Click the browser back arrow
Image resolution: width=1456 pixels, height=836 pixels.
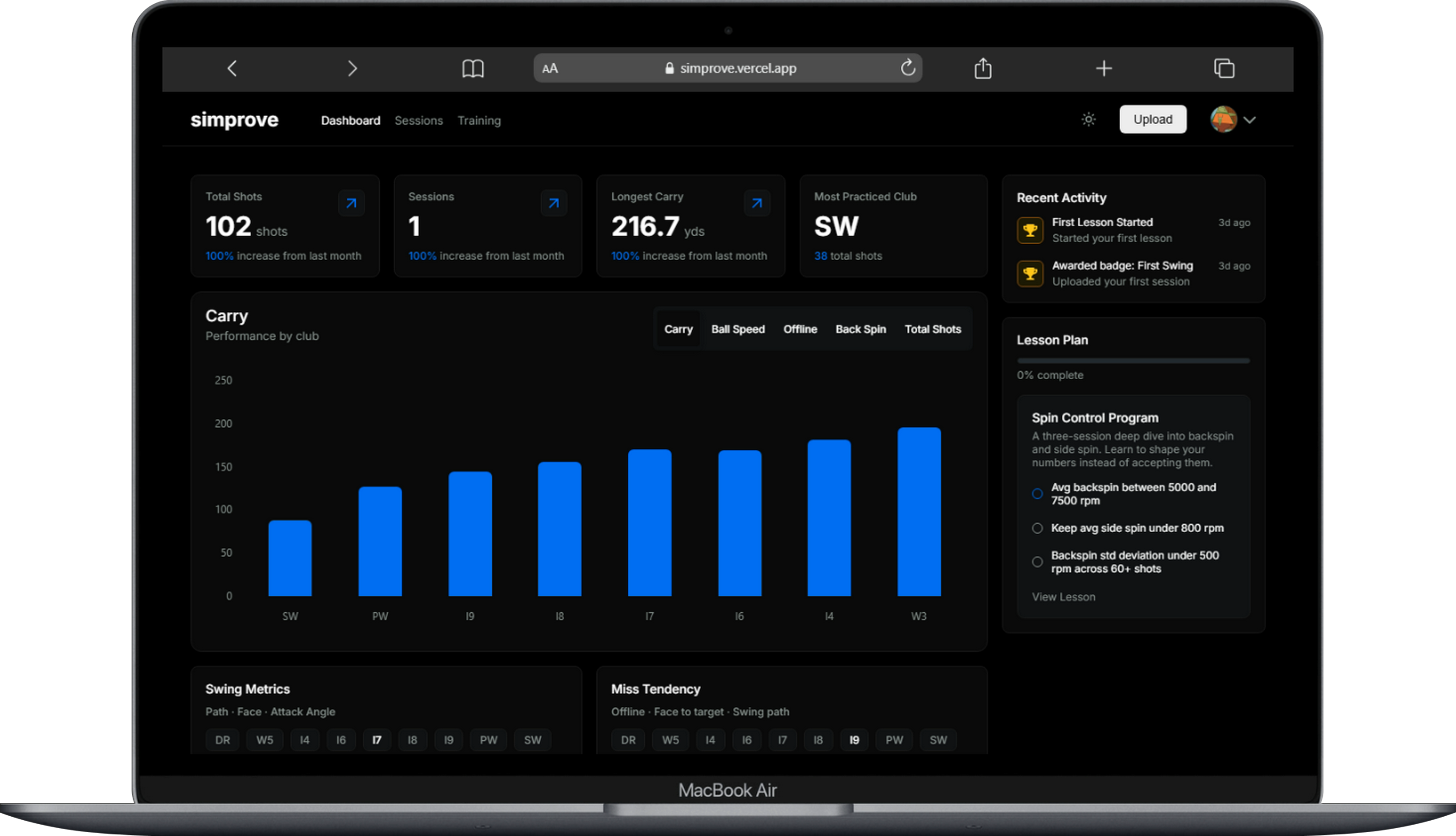tap(232, 69)
